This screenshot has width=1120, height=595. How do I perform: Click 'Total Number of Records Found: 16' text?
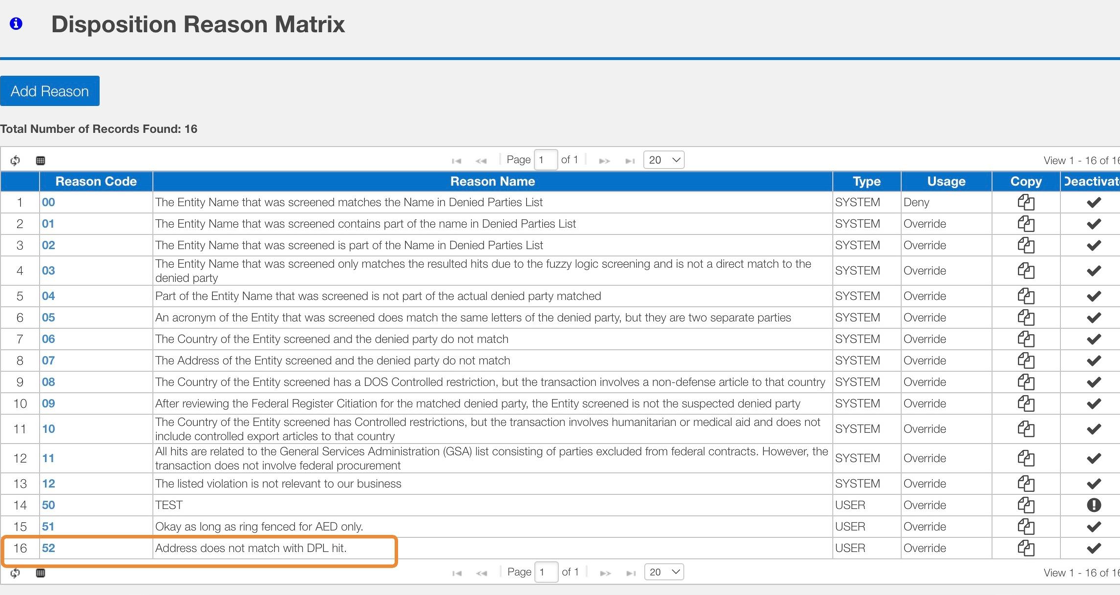[x=99, y=129]
